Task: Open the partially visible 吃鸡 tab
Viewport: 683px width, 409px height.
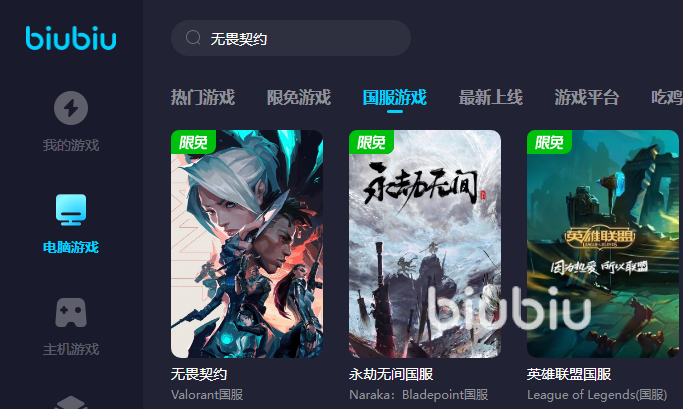Action: coord(667,97)
